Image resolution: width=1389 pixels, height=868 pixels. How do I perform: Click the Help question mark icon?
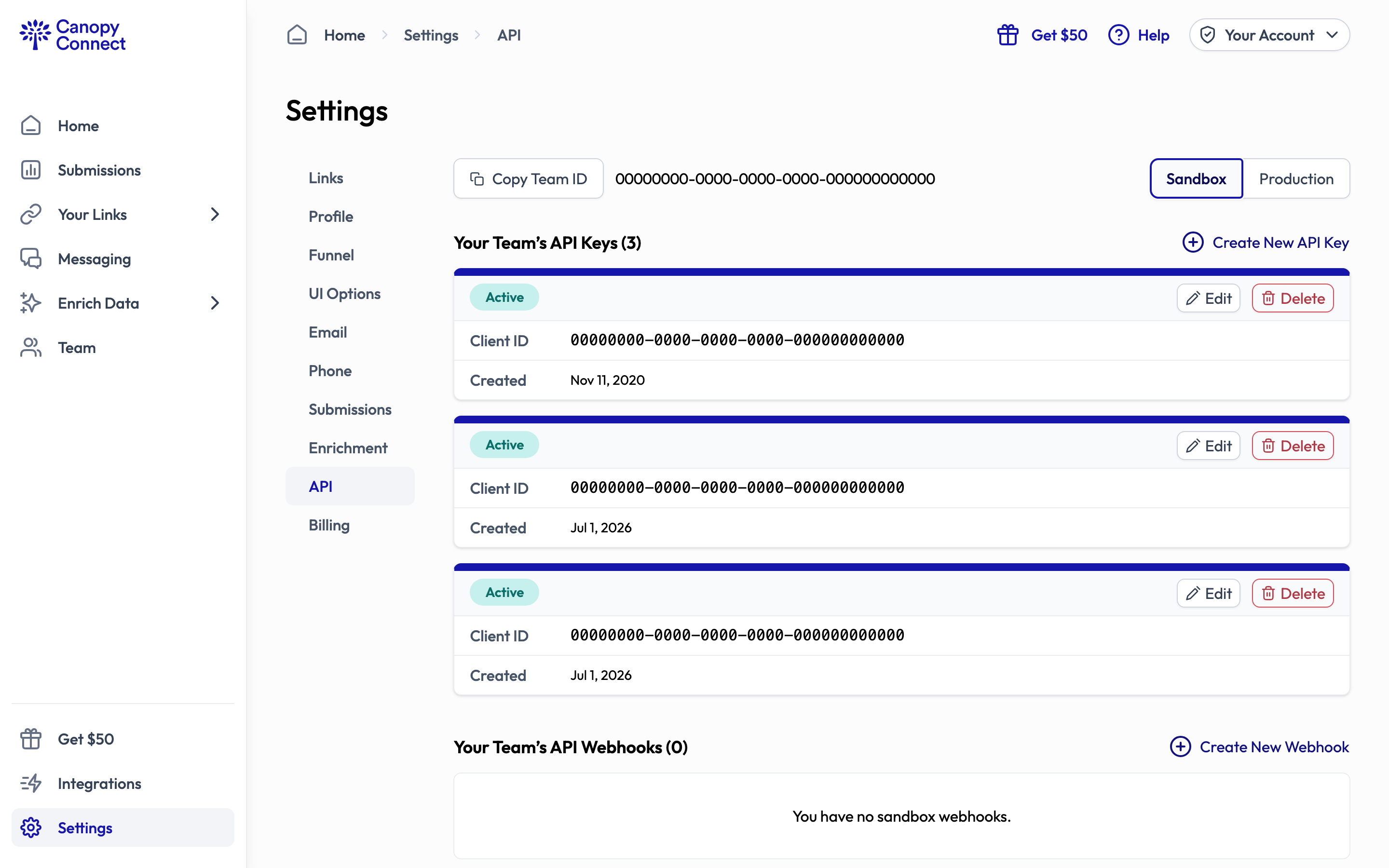click(1118, 35)
